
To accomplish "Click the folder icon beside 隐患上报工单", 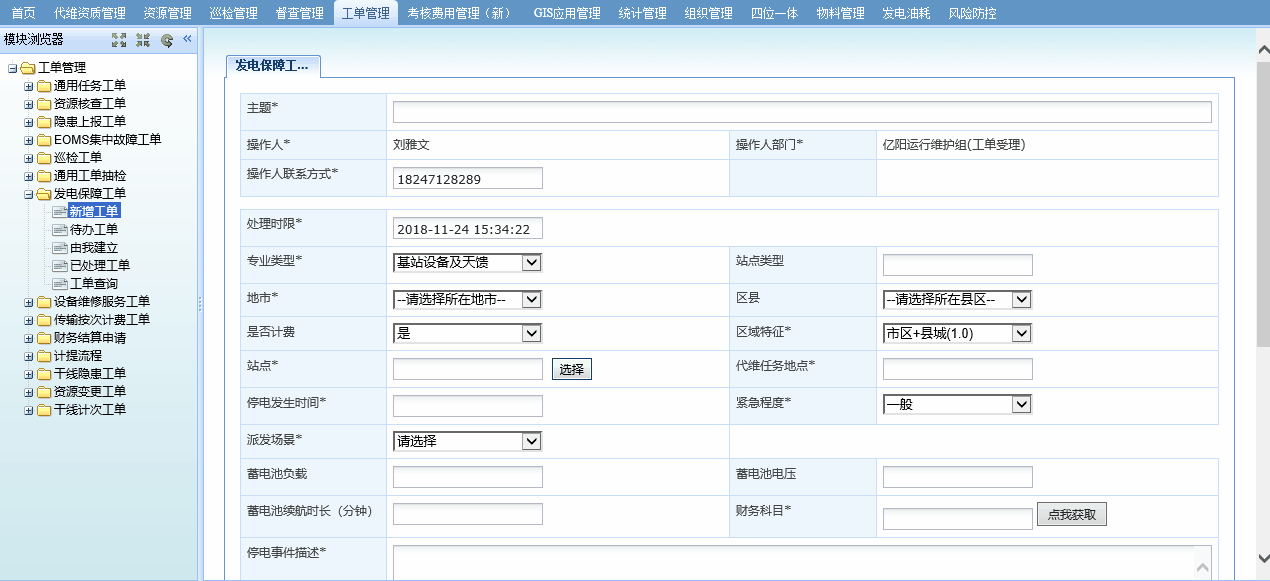I will tap(44, 122).
